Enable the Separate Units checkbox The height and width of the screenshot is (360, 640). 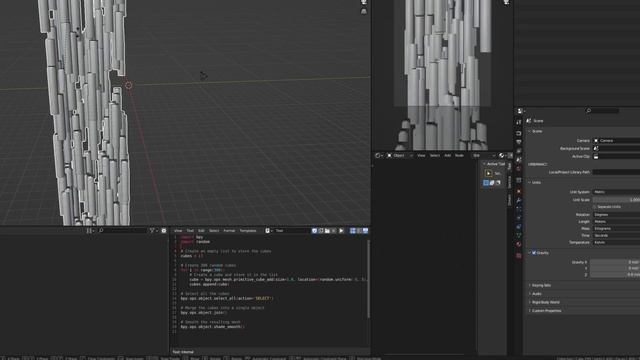coord(595,207)
